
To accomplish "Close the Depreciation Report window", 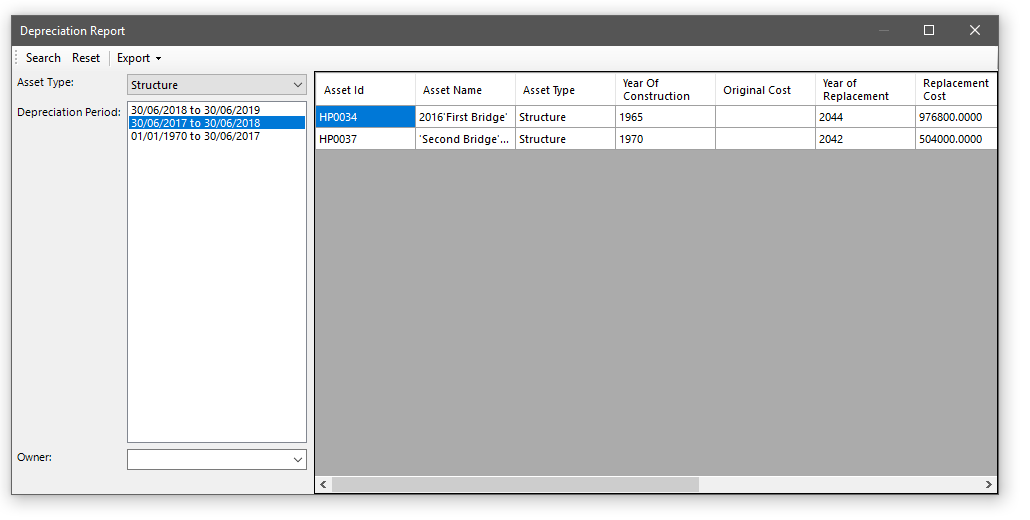I will tap(975, 30).
